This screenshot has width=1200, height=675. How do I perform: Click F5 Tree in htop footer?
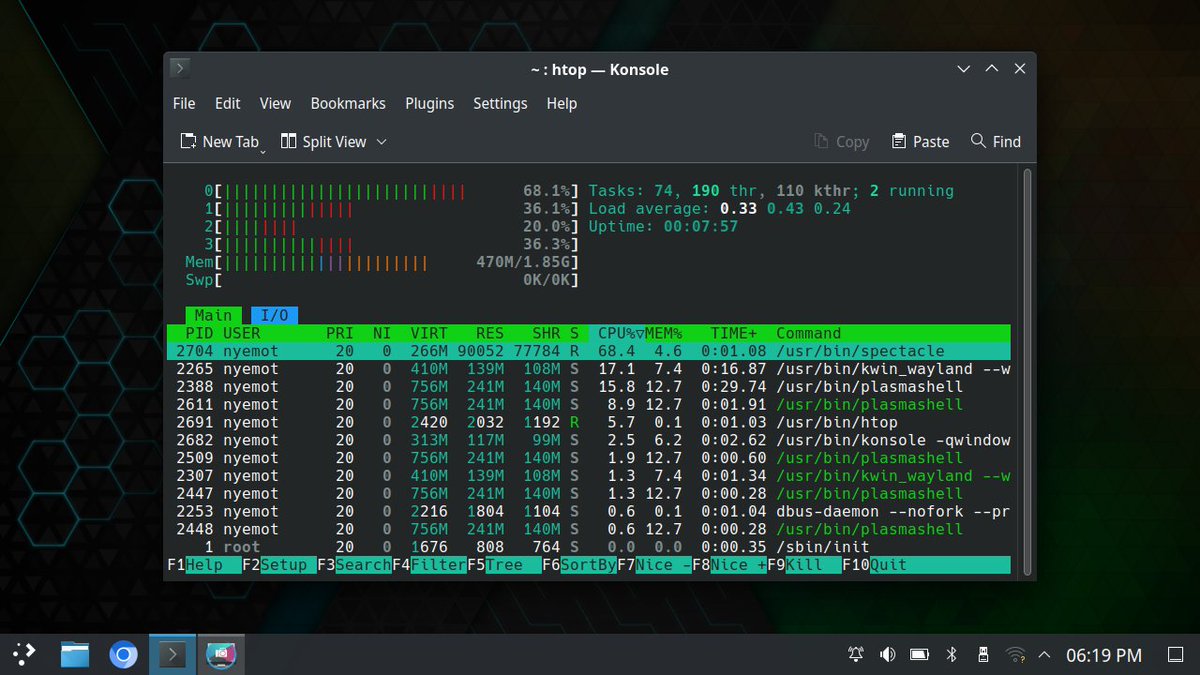click(x=504, y=565)
